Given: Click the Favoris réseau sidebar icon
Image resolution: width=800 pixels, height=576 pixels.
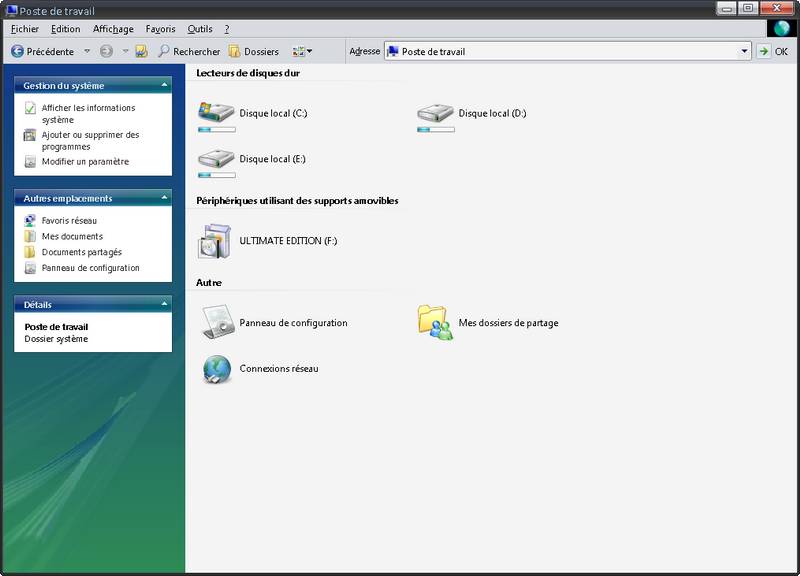Looking at the screenshot, I should (30, 220).
